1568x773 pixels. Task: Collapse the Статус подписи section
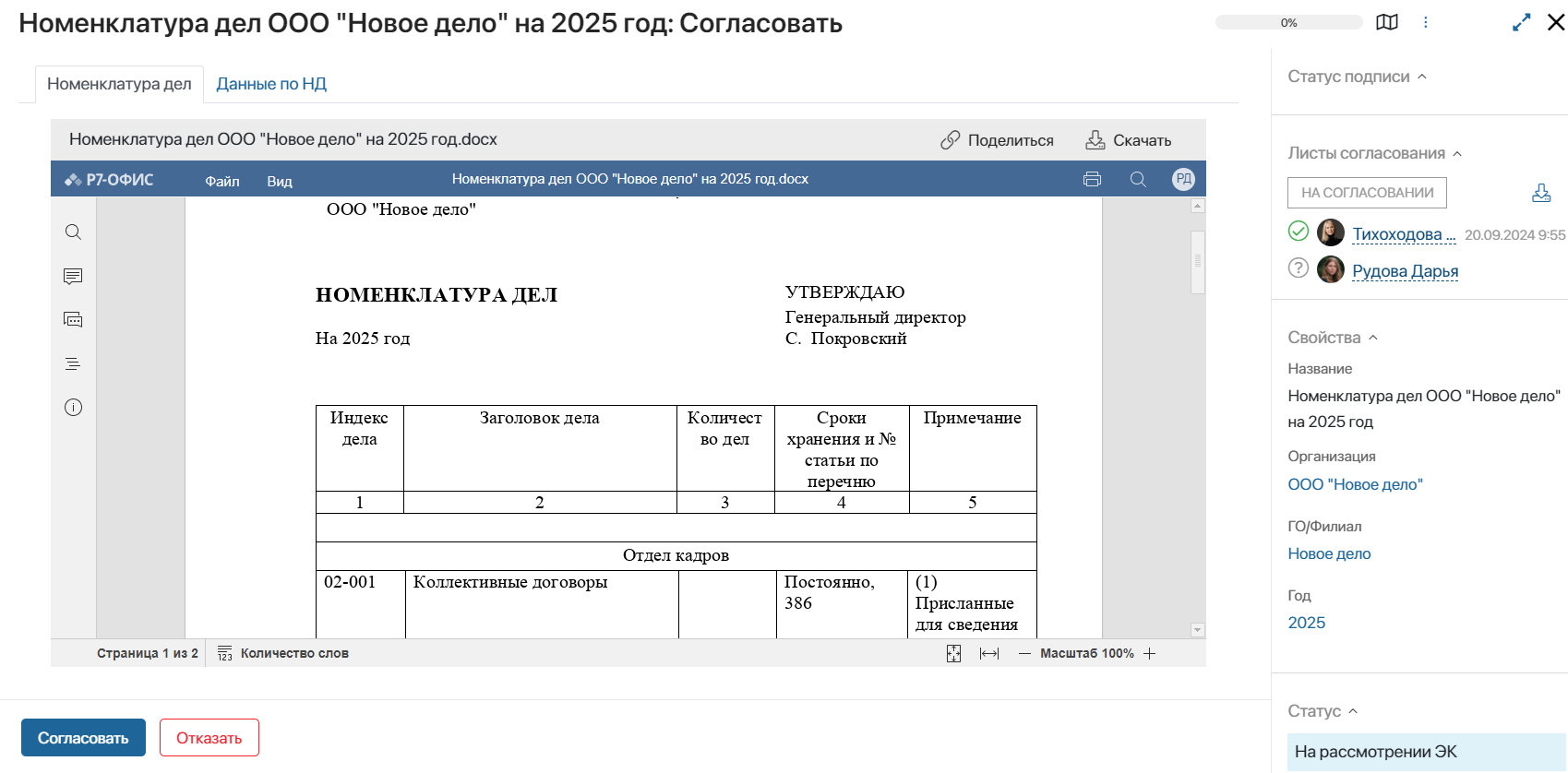click(x=1422, y=77)
